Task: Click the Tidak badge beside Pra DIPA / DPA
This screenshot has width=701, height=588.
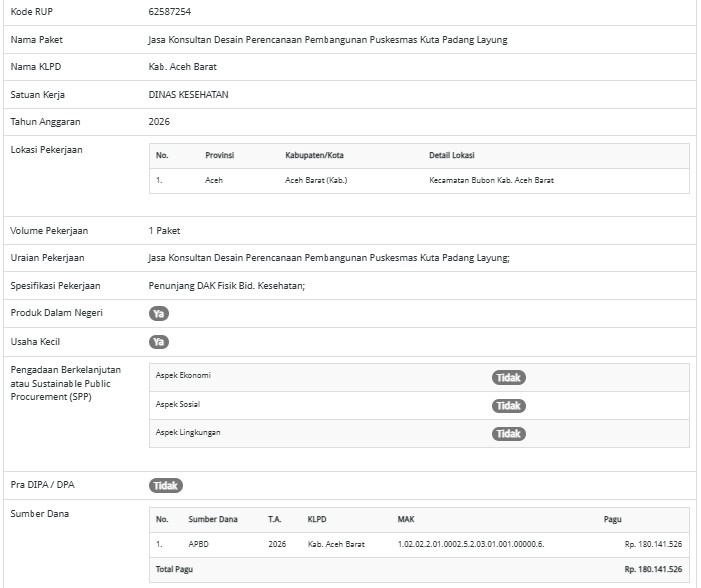Action: pos(166,485)
